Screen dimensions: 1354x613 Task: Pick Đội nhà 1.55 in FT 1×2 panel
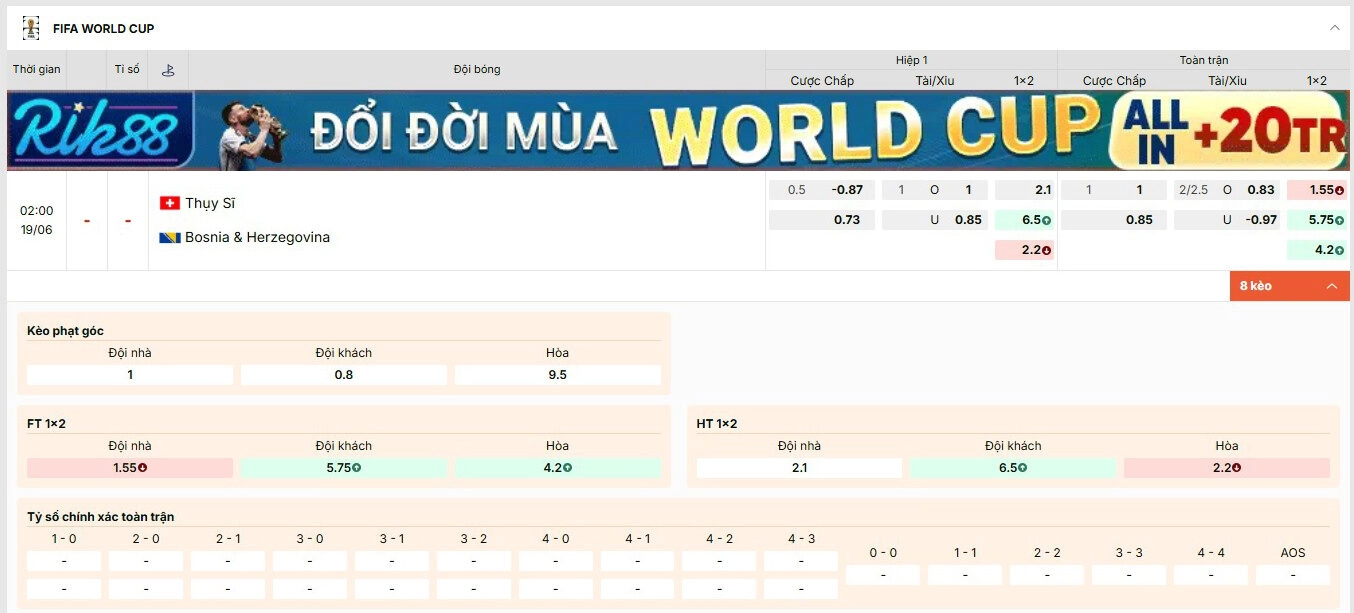[130, 468]
